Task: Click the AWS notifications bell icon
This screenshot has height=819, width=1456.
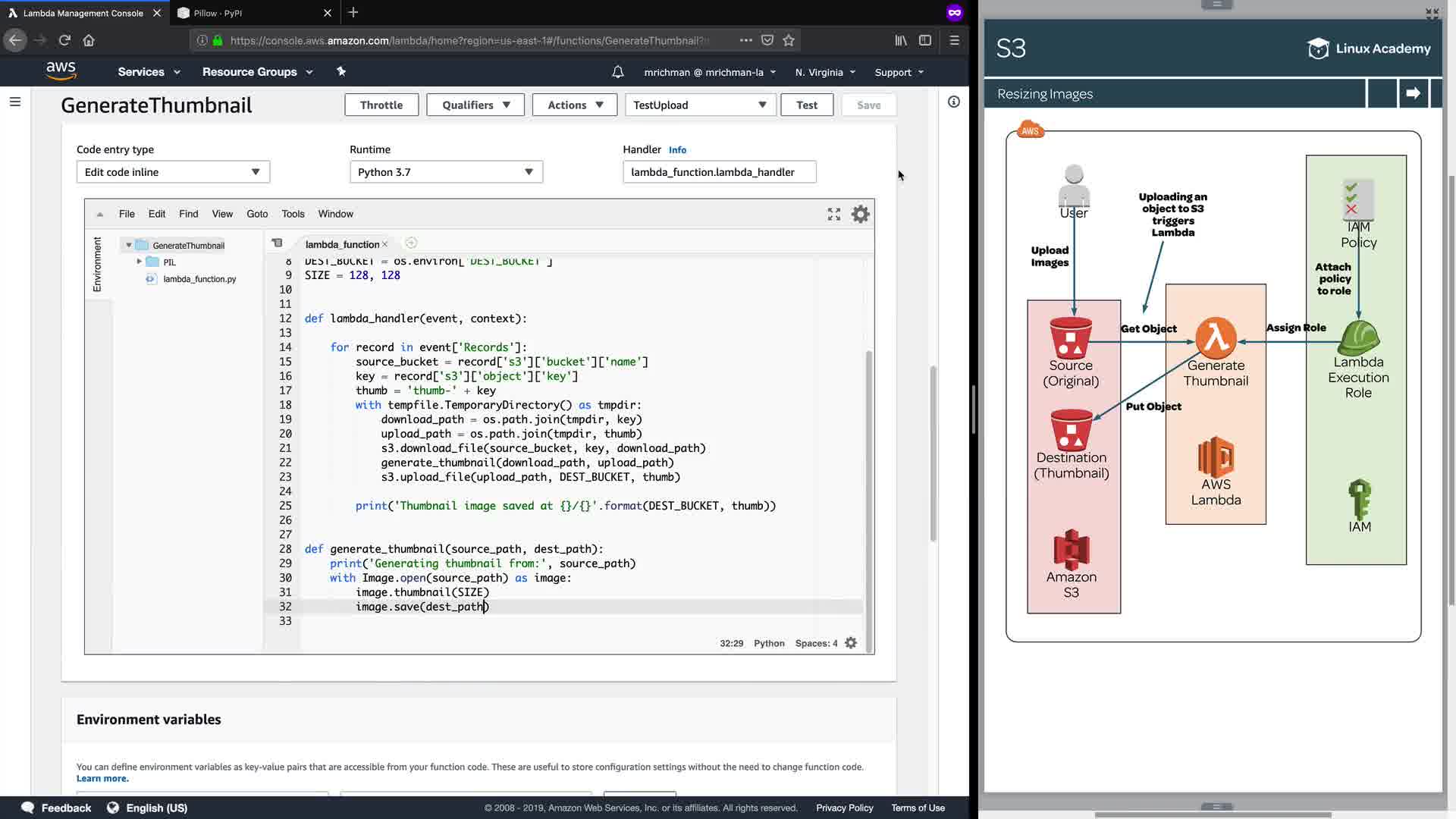Action: coord(618,72)
